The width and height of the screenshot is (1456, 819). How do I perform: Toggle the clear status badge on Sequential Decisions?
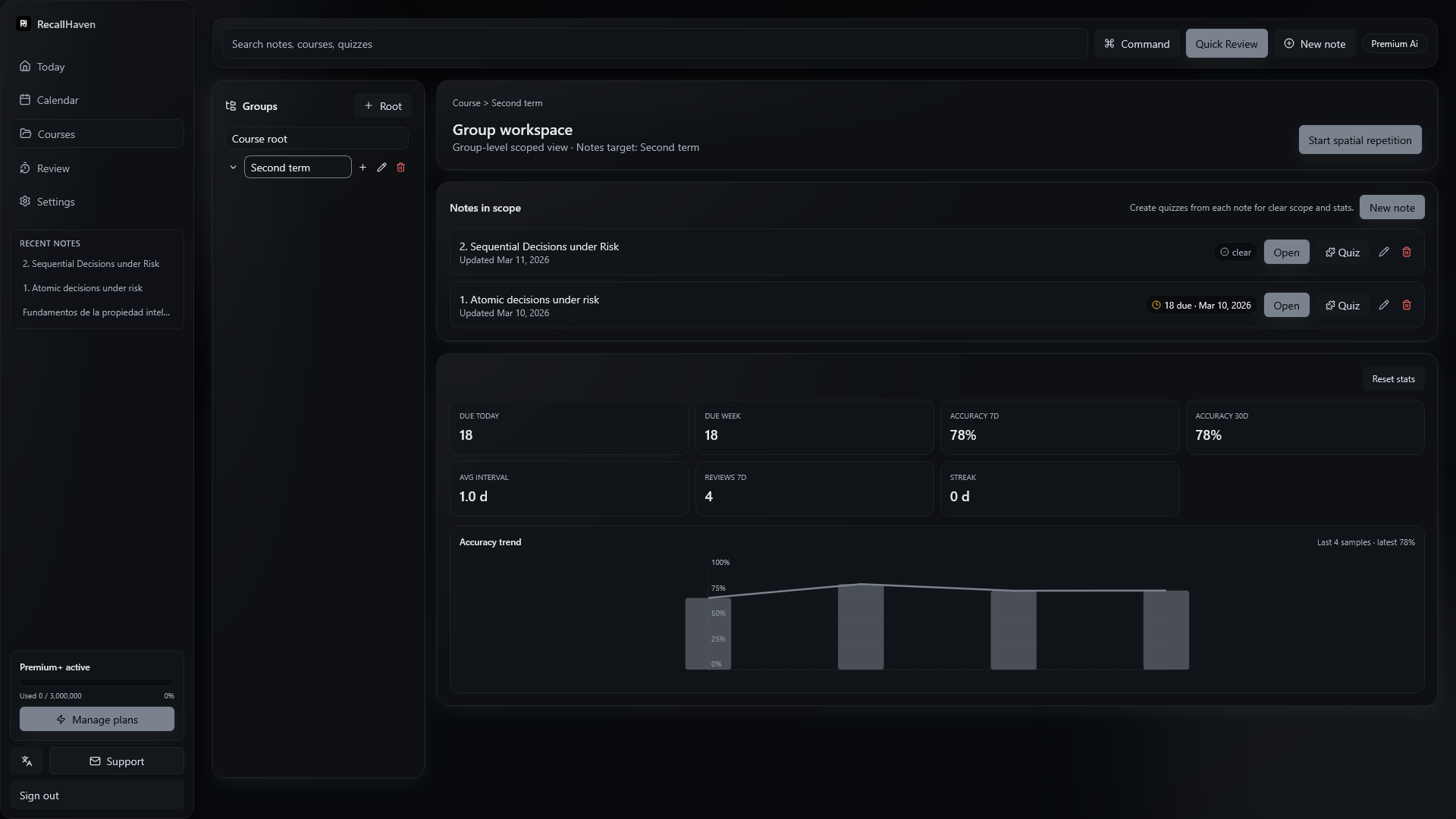(1235, 252)
